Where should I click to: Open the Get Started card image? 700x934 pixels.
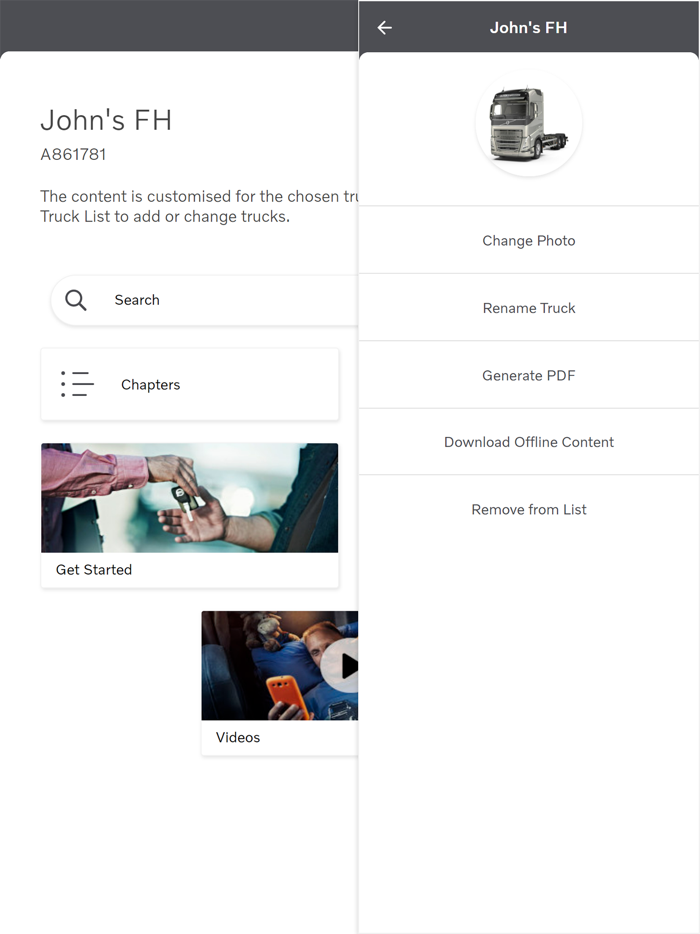(x=189, y=498)
